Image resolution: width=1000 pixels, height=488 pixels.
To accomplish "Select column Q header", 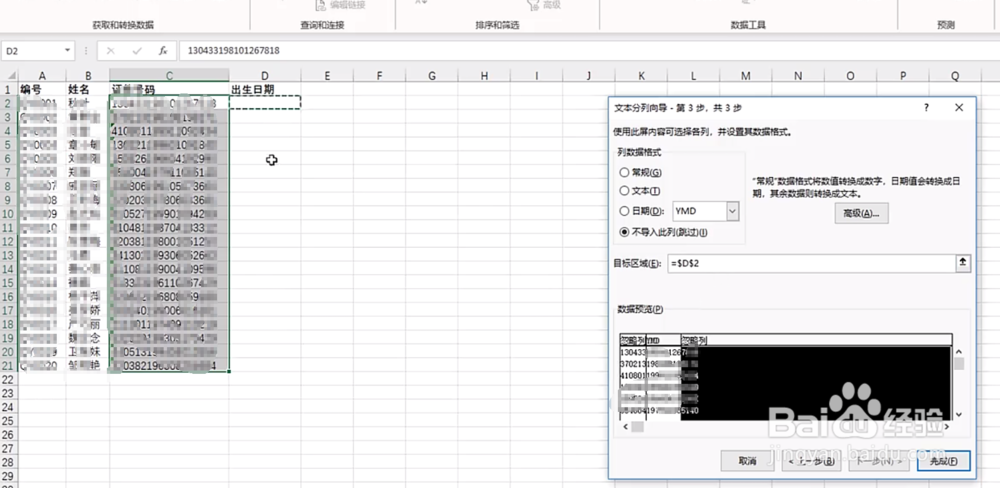I will click(x=955, y=76).
